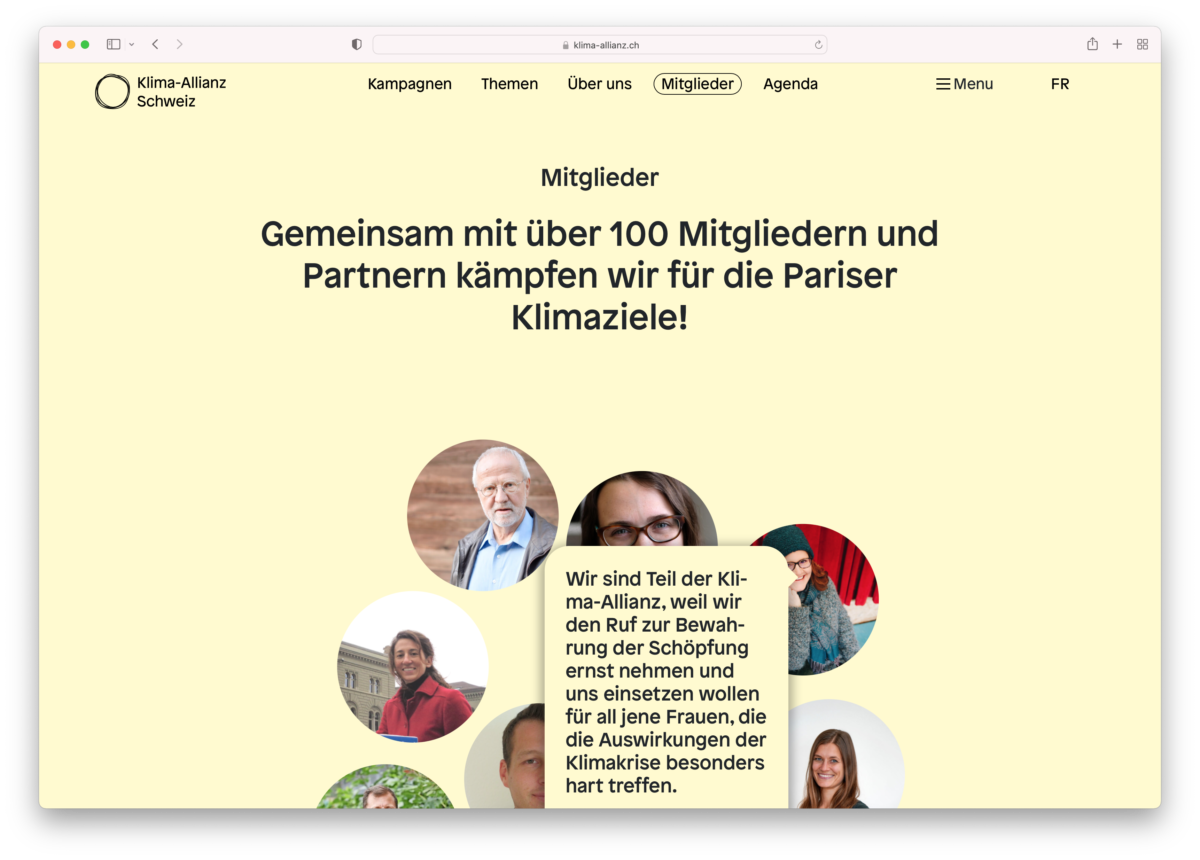Select the portrait of the white-haired man
This screenshot has width=1200, height=860.
tap(482, 515)
